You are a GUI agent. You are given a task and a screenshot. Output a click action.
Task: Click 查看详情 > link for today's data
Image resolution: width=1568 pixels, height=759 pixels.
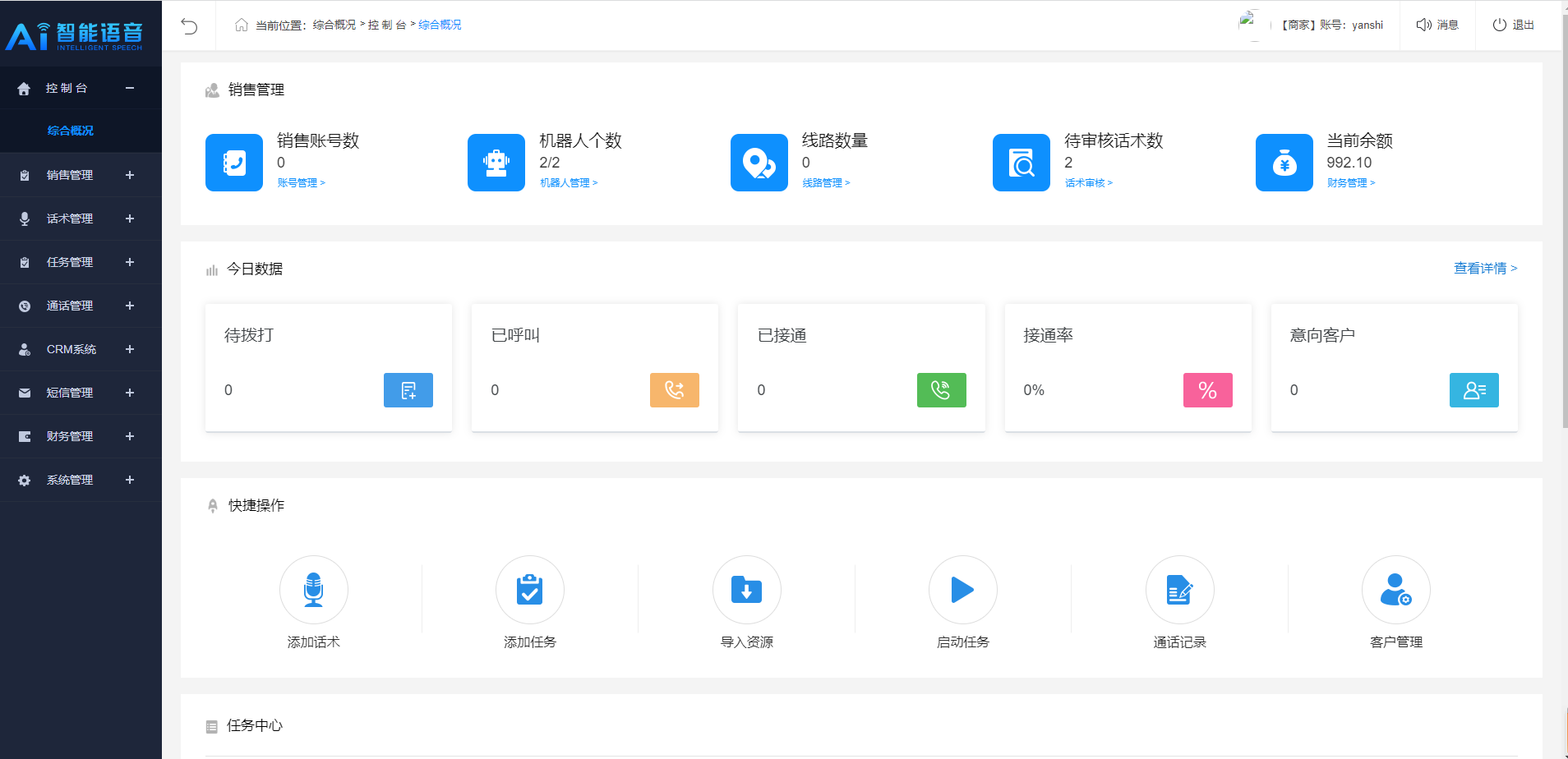click(x=1486, y=269)
